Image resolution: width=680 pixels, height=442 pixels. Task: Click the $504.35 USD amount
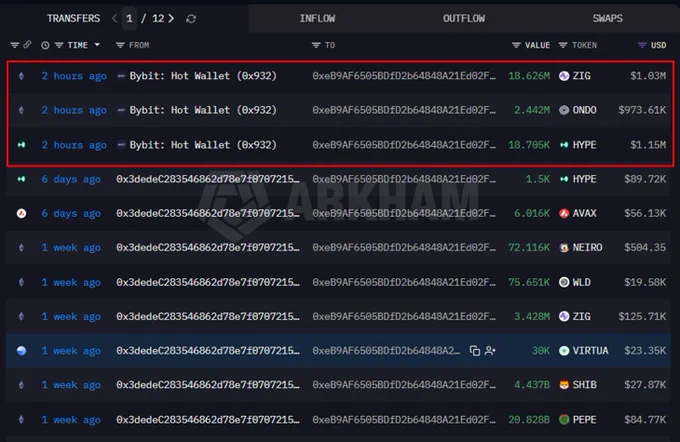pos(645,248)
